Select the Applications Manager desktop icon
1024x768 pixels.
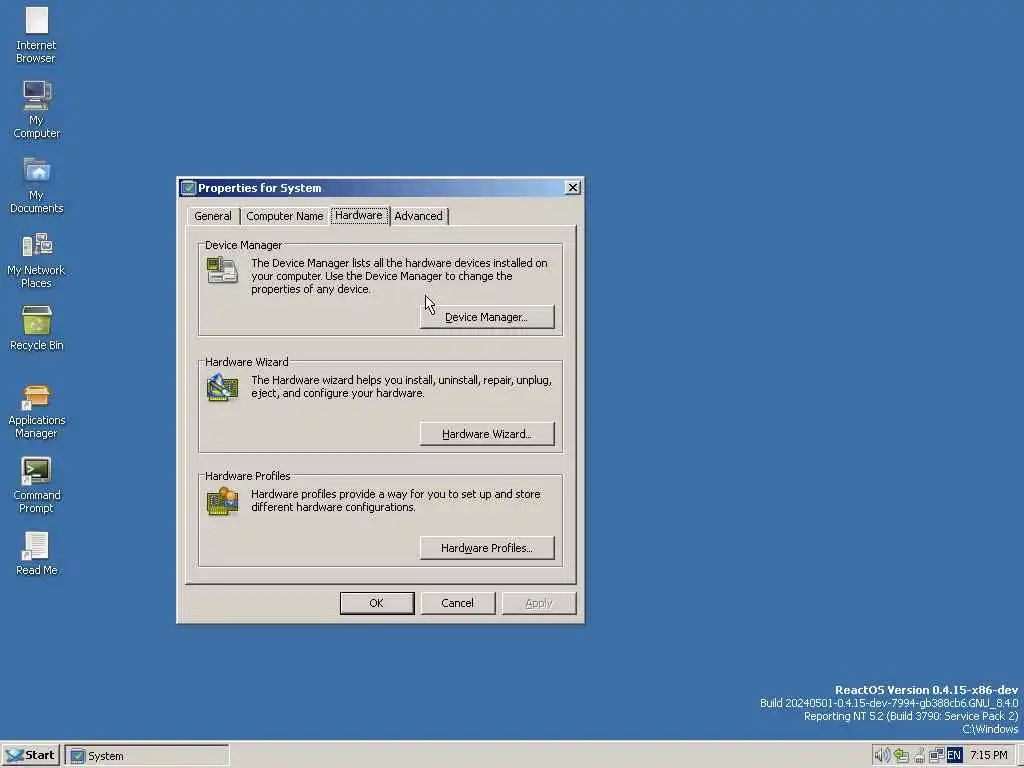36,411
